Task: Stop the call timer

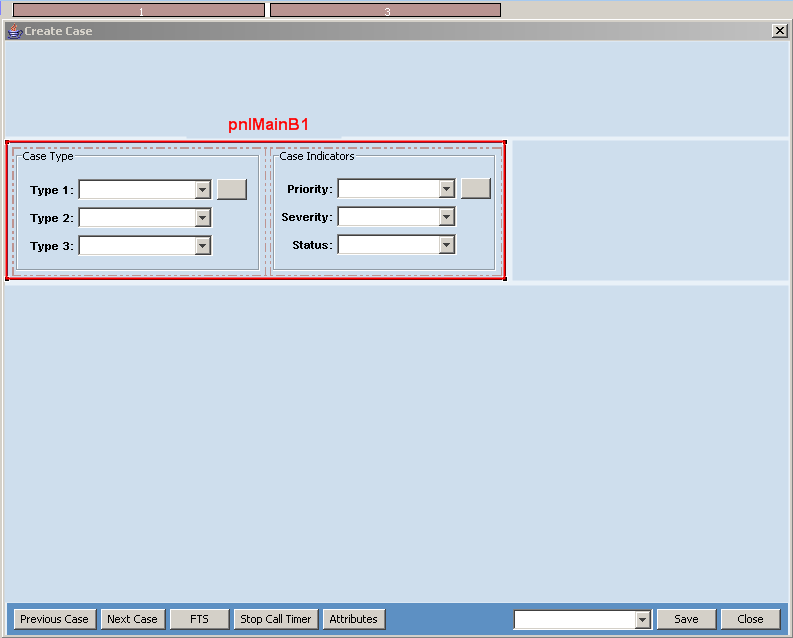Action: [276, 619]
